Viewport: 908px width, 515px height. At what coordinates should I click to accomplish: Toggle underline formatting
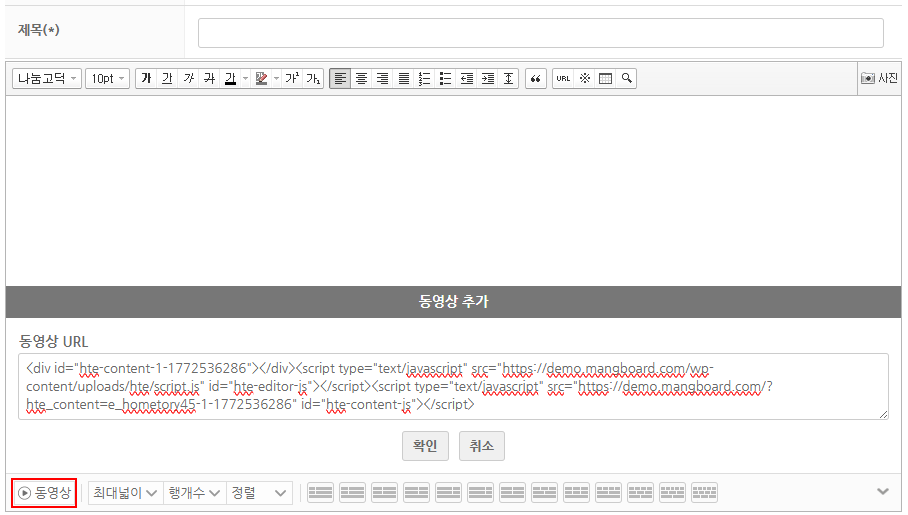(x=167, y=78)
